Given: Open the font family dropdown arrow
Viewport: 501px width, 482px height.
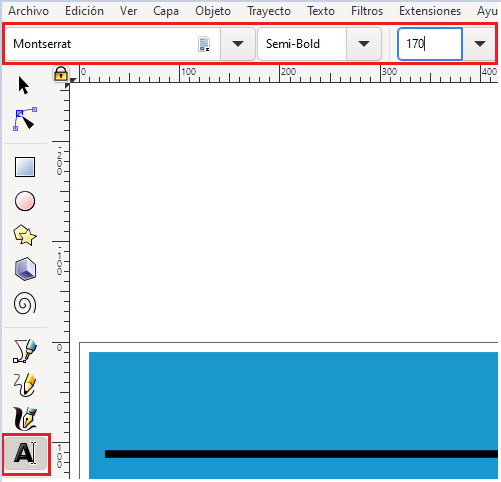Looking at the screenshot, I should tap(238, 44).
